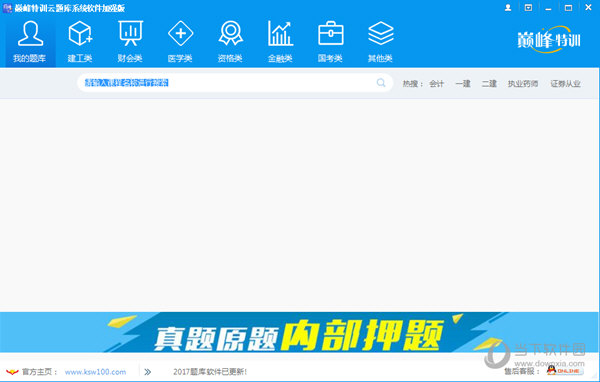
Task: Click the course name search field
Action: pyautogui.click(x=235, y=83)
